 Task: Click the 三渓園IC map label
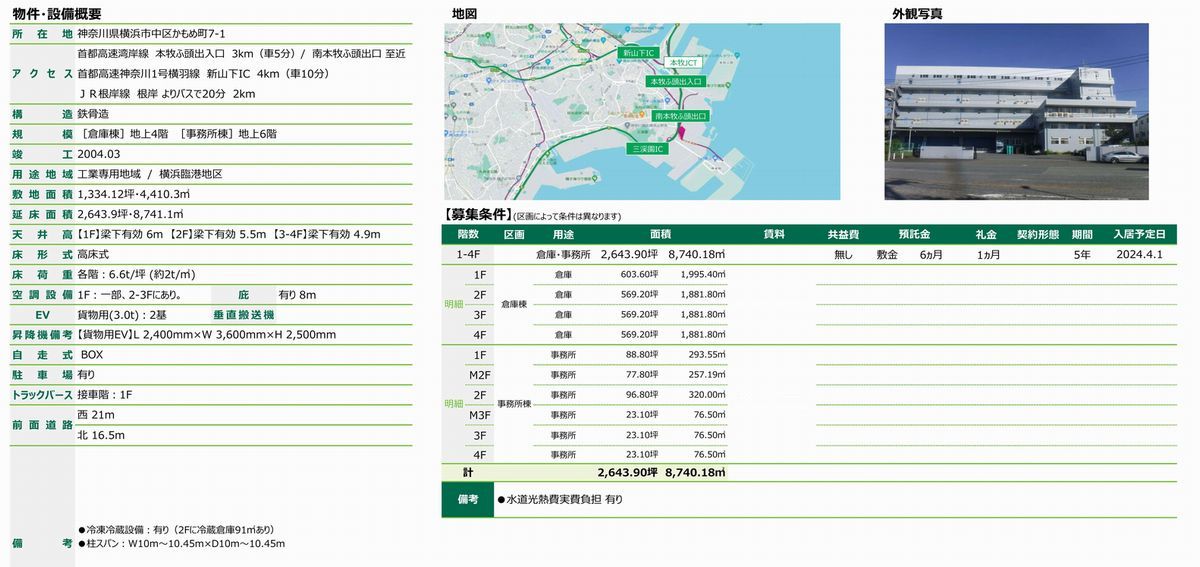coord(646,148)
